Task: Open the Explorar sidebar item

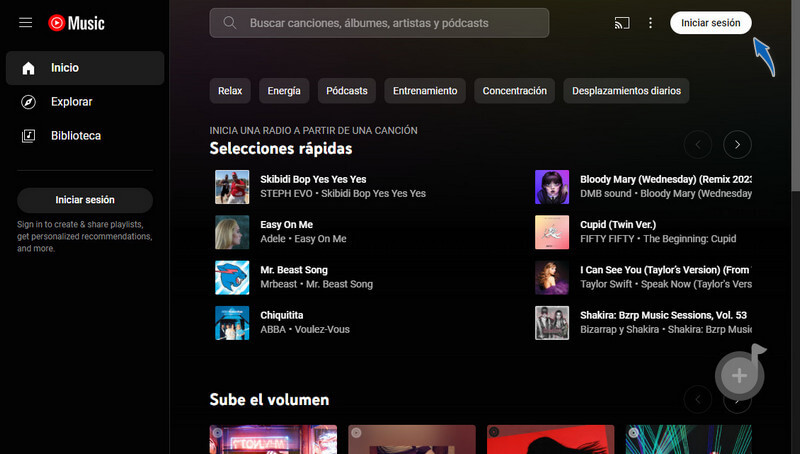Action: click(x=85, y=102)
